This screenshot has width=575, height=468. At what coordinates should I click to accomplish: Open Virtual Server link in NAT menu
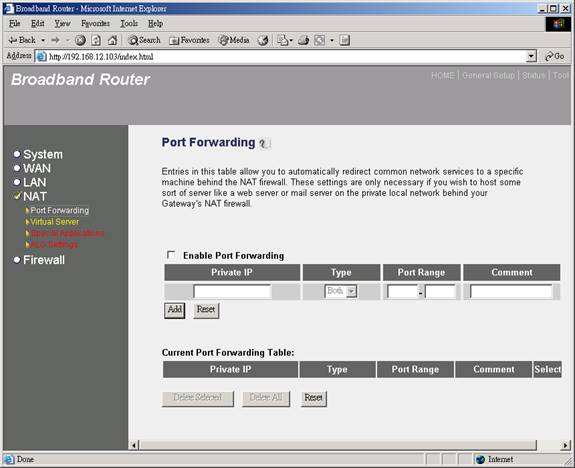coord(54,222)
